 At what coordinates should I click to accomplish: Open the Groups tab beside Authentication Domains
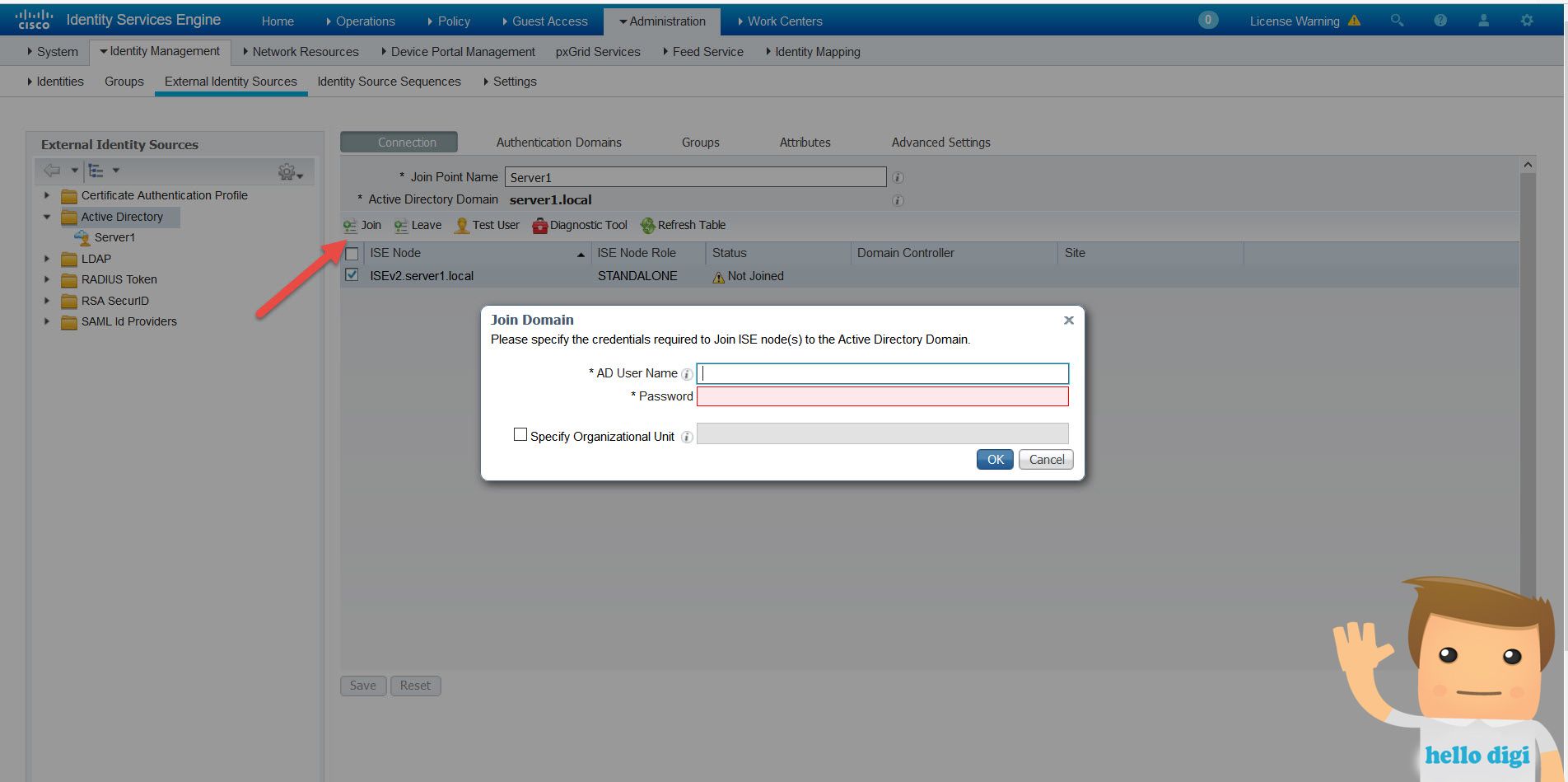tap(700, 143)
